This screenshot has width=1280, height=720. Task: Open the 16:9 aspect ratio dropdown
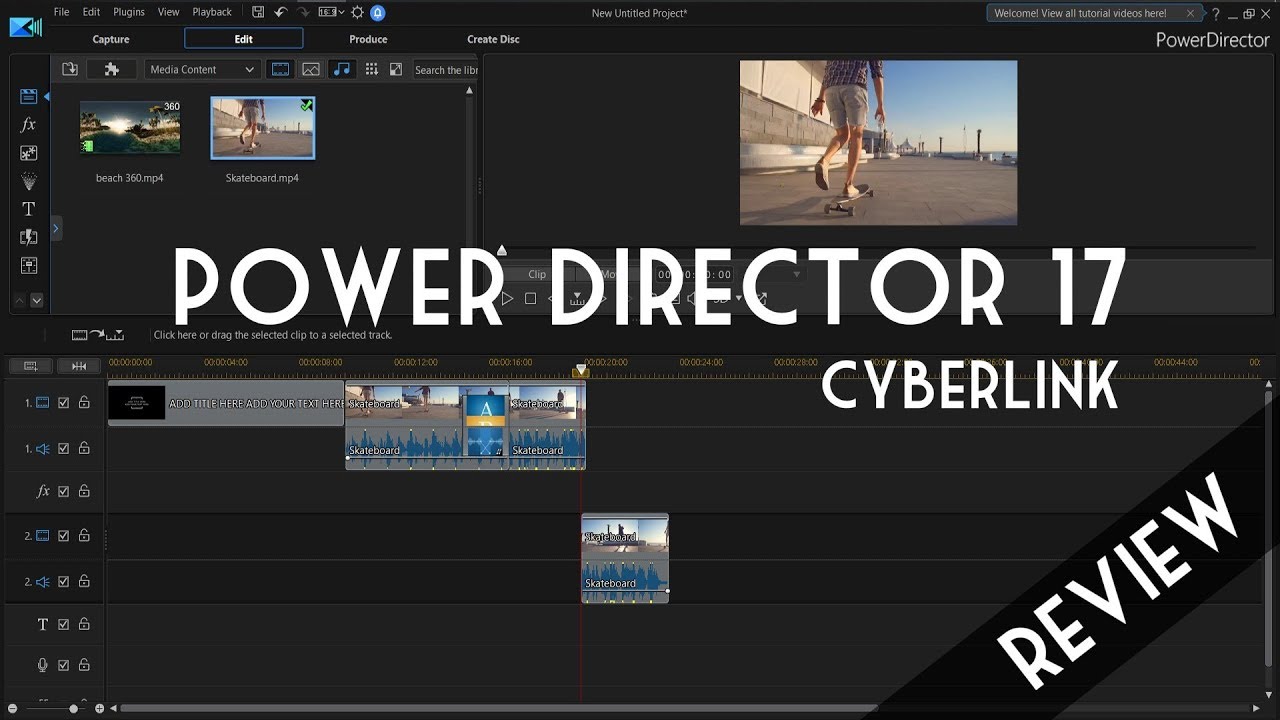pos(329,13)
